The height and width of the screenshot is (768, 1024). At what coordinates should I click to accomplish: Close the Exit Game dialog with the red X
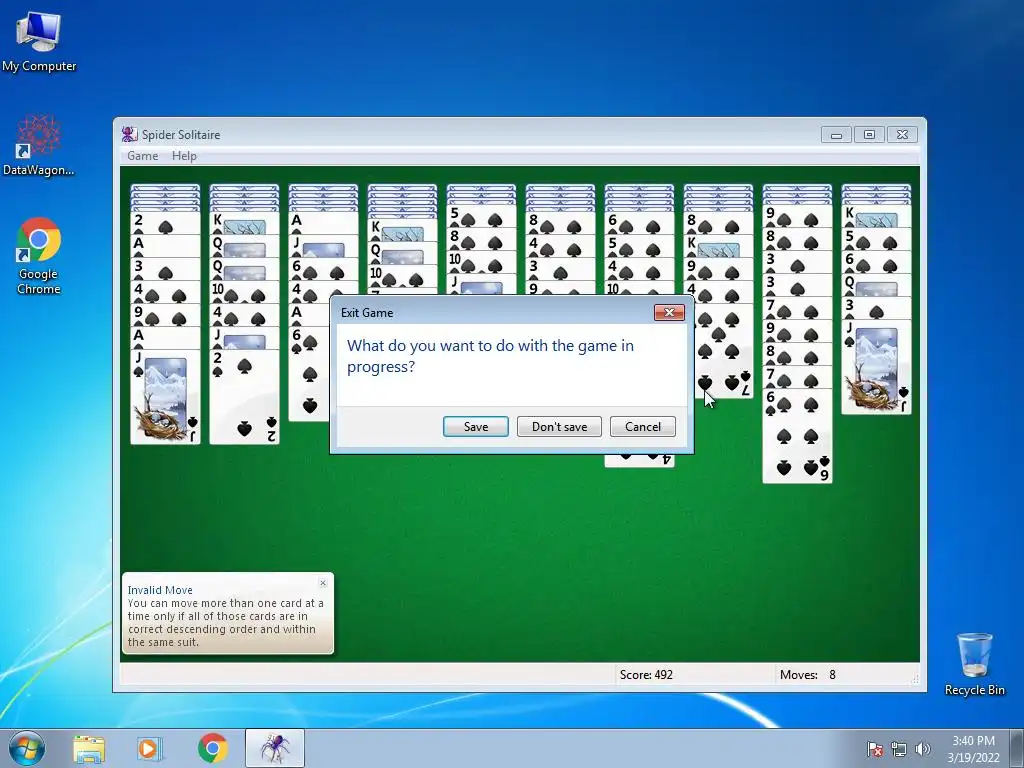[669, 313]
